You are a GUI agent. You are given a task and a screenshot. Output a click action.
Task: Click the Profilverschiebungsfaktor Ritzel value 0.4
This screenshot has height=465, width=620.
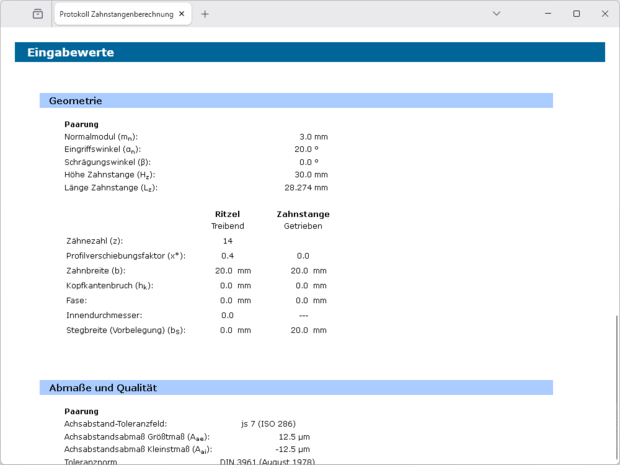point(227,256)
